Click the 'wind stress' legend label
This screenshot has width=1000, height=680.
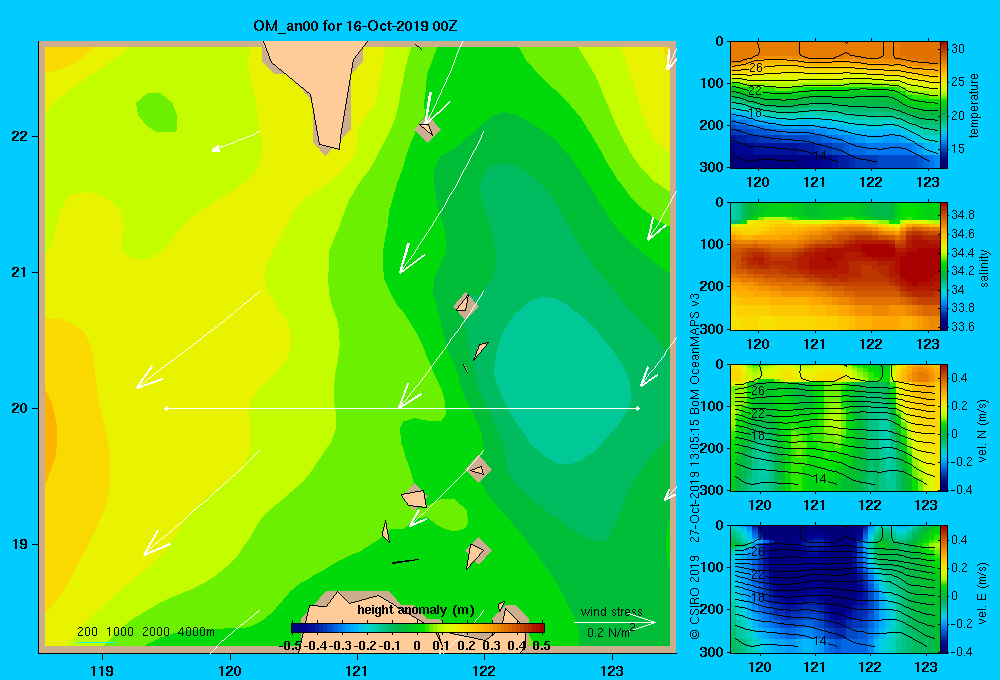tap(611, 611)
